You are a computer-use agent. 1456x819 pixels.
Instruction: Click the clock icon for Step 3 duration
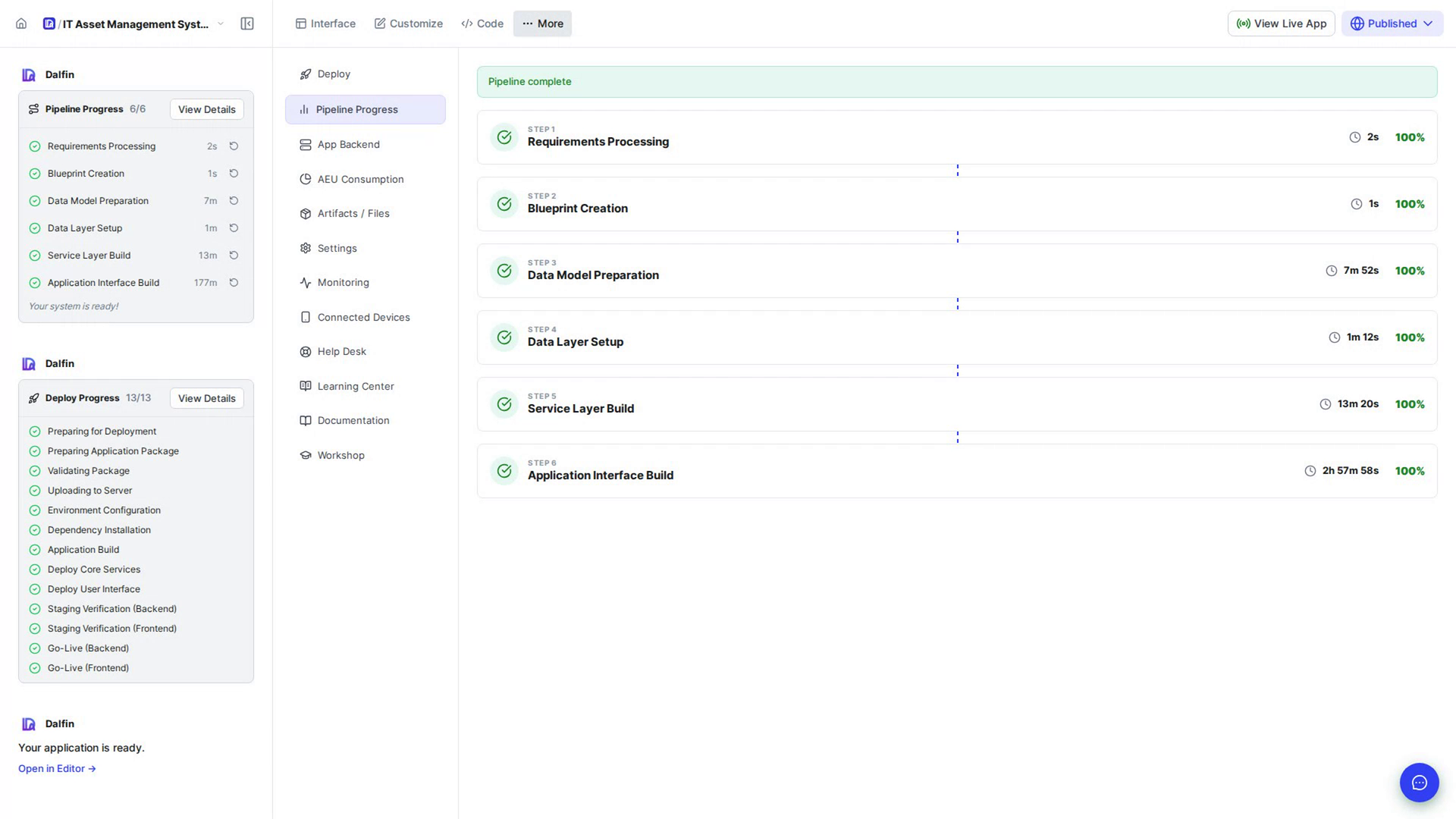[x=1331, y=271]
